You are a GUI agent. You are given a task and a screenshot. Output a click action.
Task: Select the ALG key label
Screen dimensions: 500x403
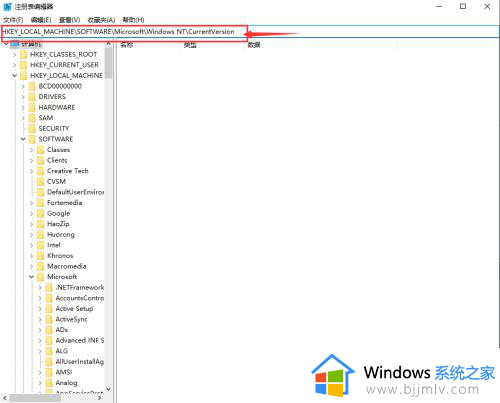[62, 351]
